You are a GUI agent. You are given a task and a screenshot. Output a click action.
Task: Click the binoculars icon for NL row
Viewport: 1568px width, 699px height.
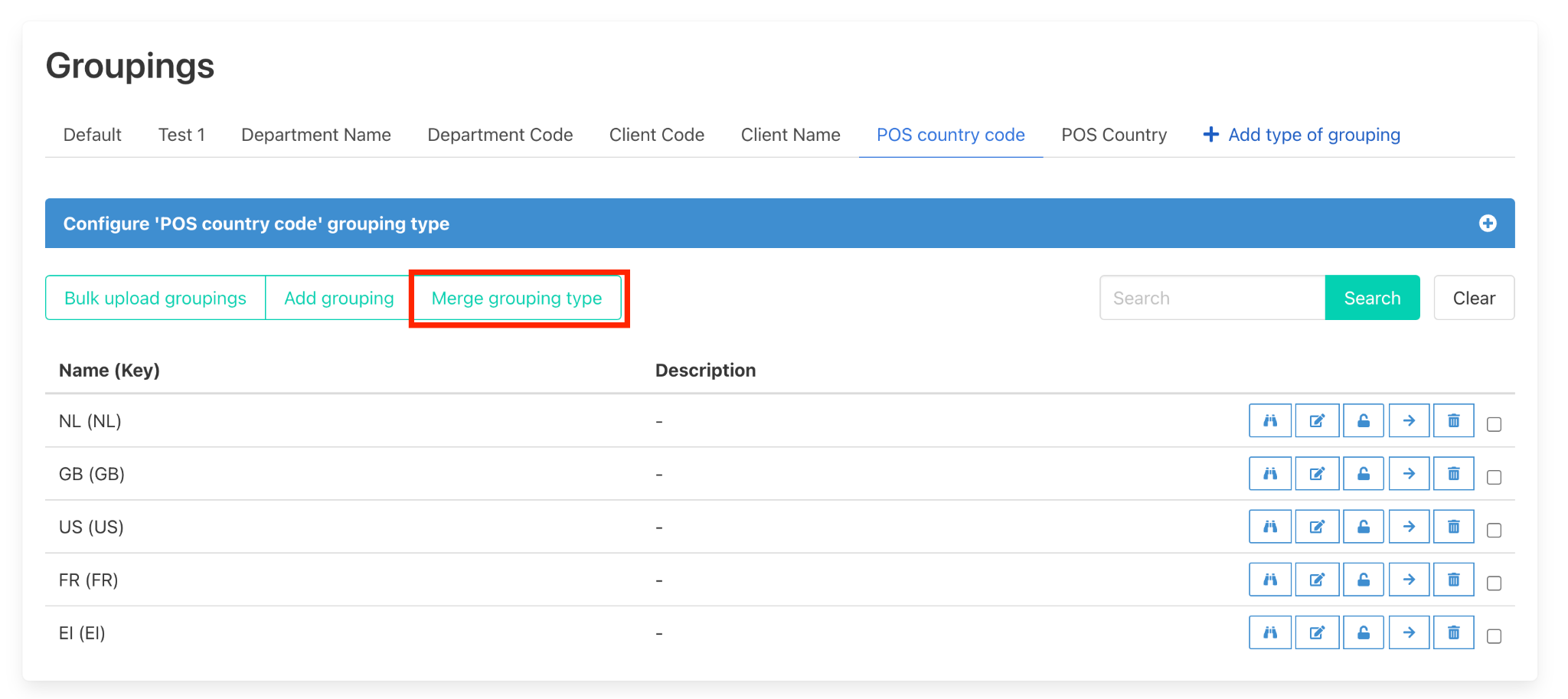[1269, 420]
